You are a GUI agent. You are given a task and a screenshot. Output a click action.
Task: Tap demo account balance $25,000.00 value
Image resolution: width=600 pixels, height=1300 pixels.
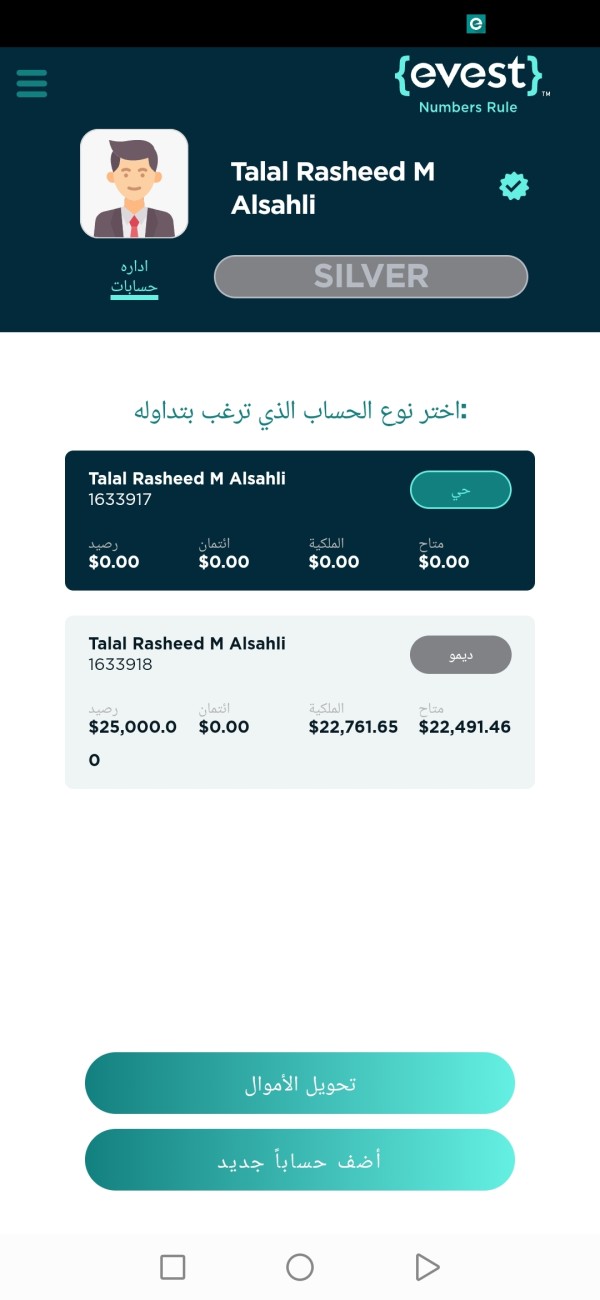[x=133, y=743]
